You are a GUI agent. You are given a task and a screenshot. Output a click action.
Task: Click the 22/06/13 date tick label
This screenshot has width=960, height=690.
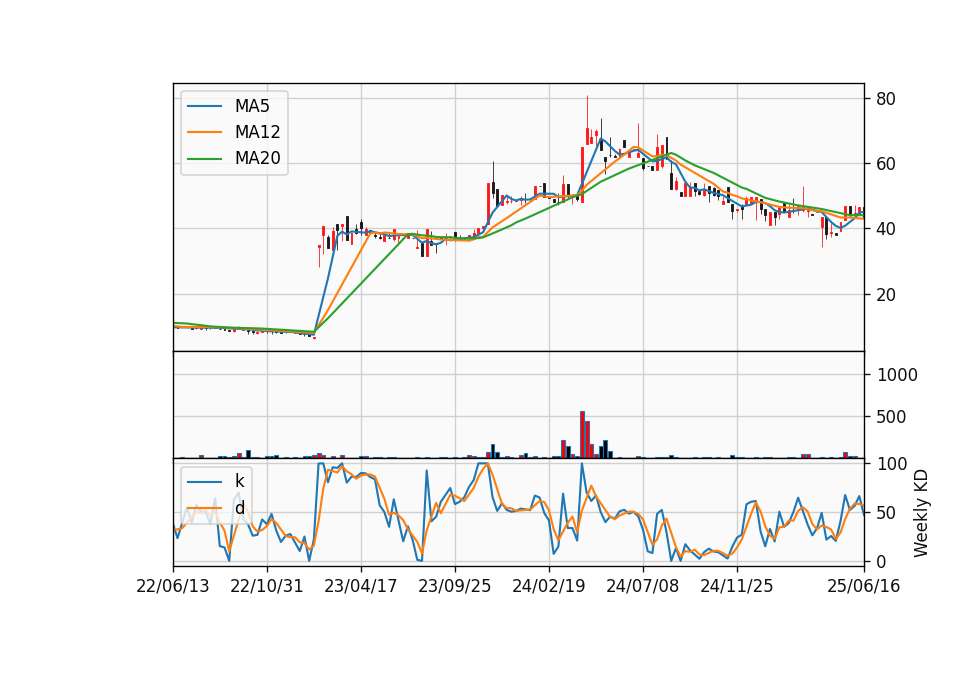click(173, 586)
